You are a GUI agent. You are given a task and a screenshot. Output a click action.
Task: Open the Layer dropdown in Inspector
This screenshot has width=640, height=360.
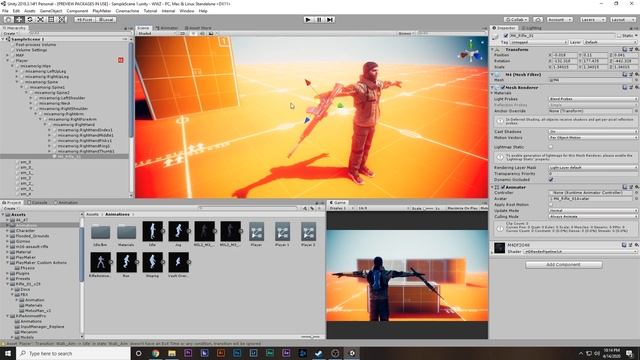[x=610, y=42]
